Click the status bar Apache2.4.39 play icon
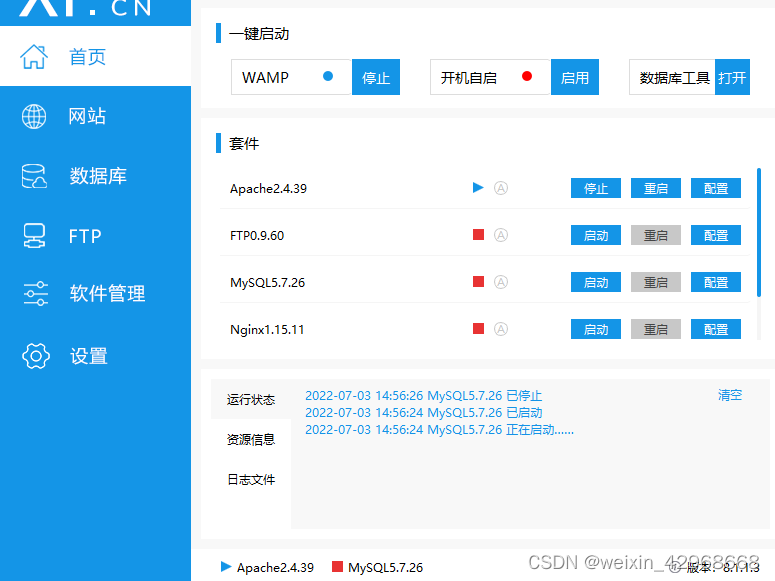 click(226, 566)
